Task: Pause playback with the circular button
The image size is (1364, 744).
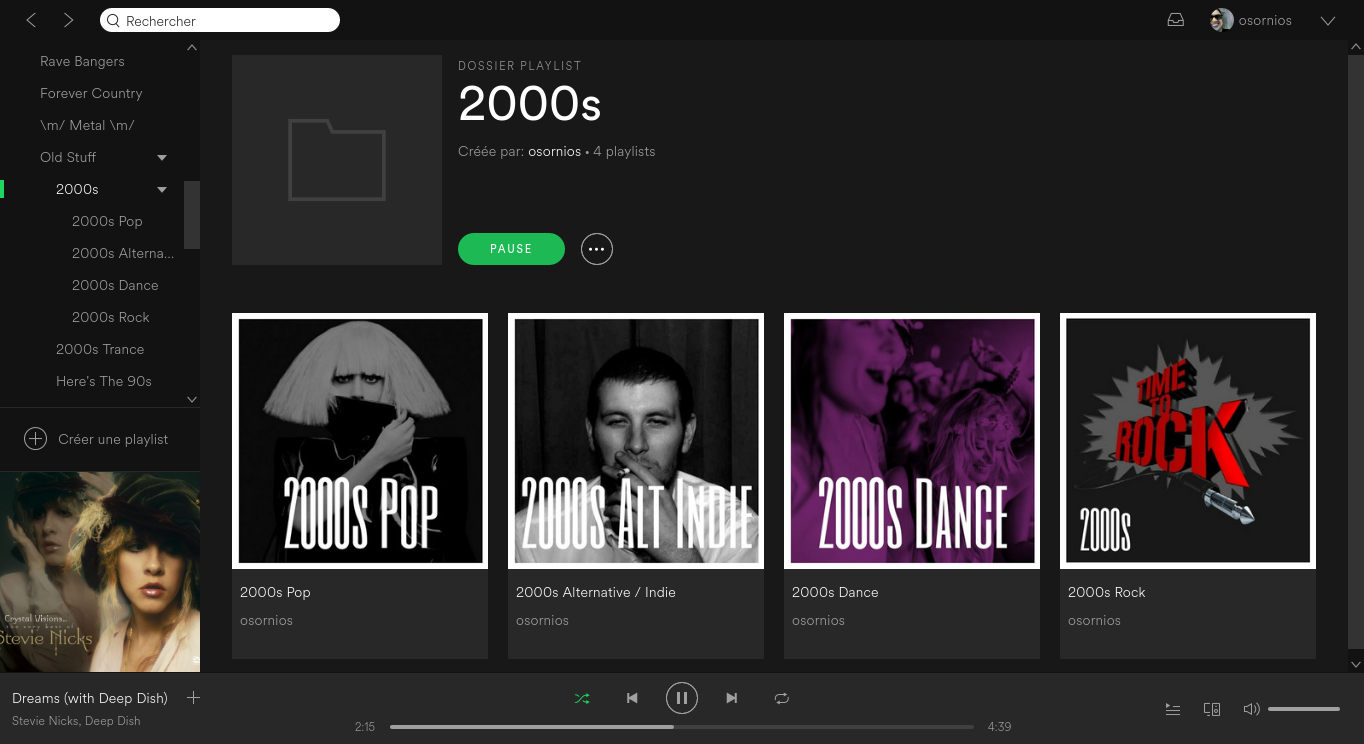Action: click(682, 698)
